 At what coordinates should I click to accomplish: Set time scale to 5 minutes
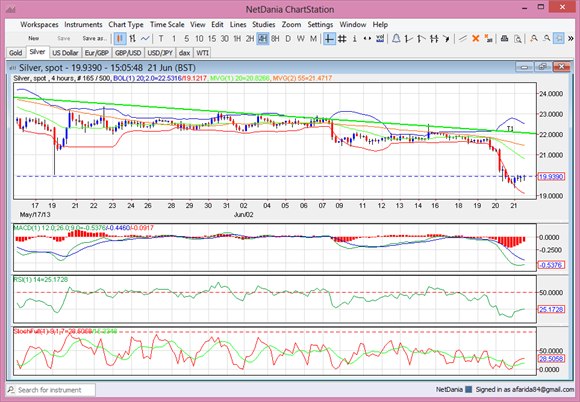point(186,38)
